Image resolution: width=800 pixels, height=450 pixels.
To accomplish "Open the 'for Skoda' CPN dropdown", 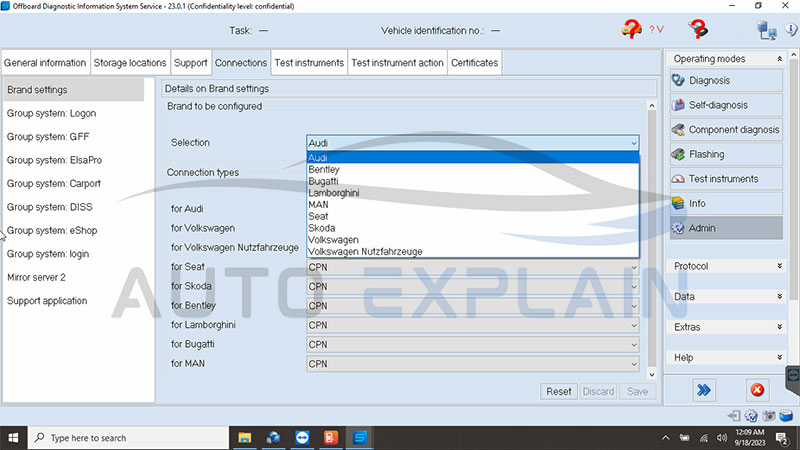I will (472, 287).
